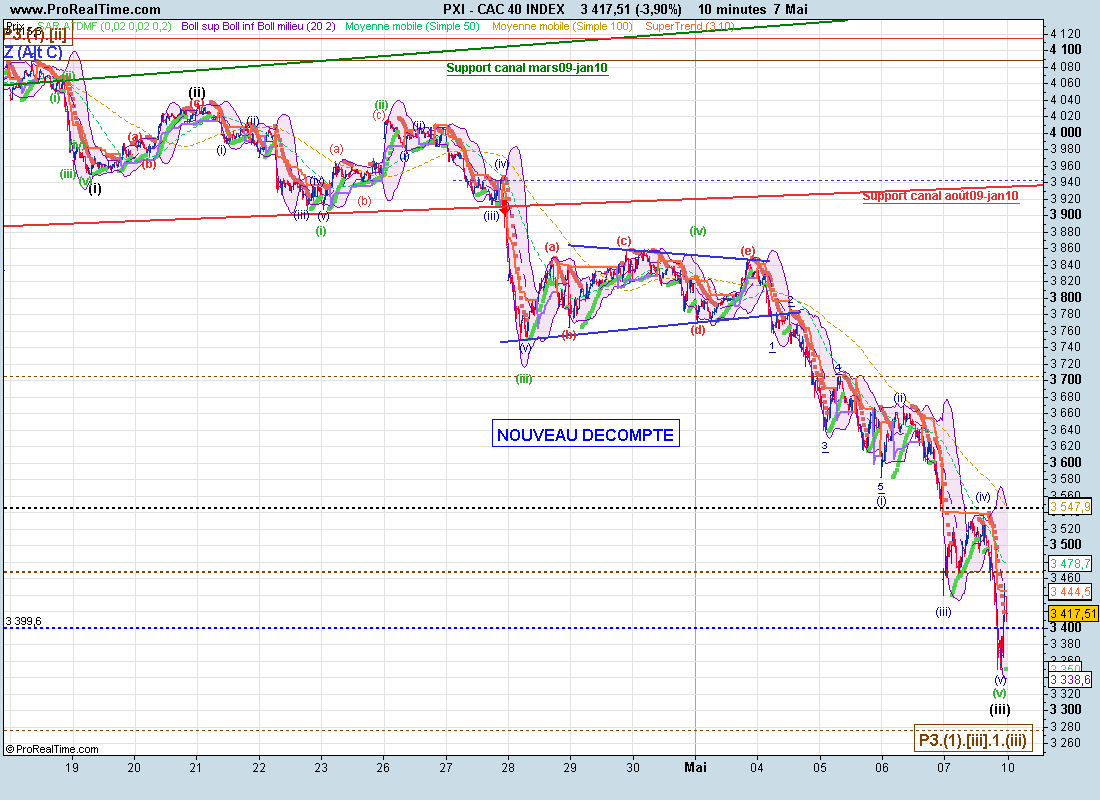This screenshot has height=800, width=1100.
Task: Click date 29 on the time axis
Action: pyautogui.click(x=570, y=768)
